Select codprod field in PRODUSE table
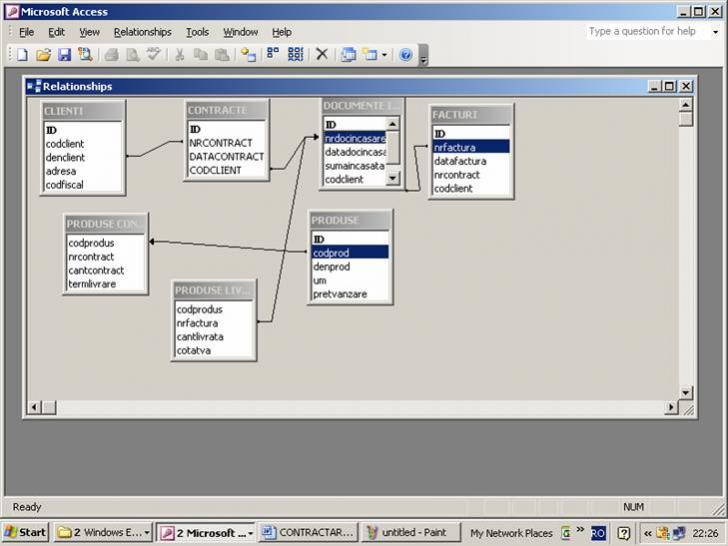728x546 pixels. (x=349, y=253)
